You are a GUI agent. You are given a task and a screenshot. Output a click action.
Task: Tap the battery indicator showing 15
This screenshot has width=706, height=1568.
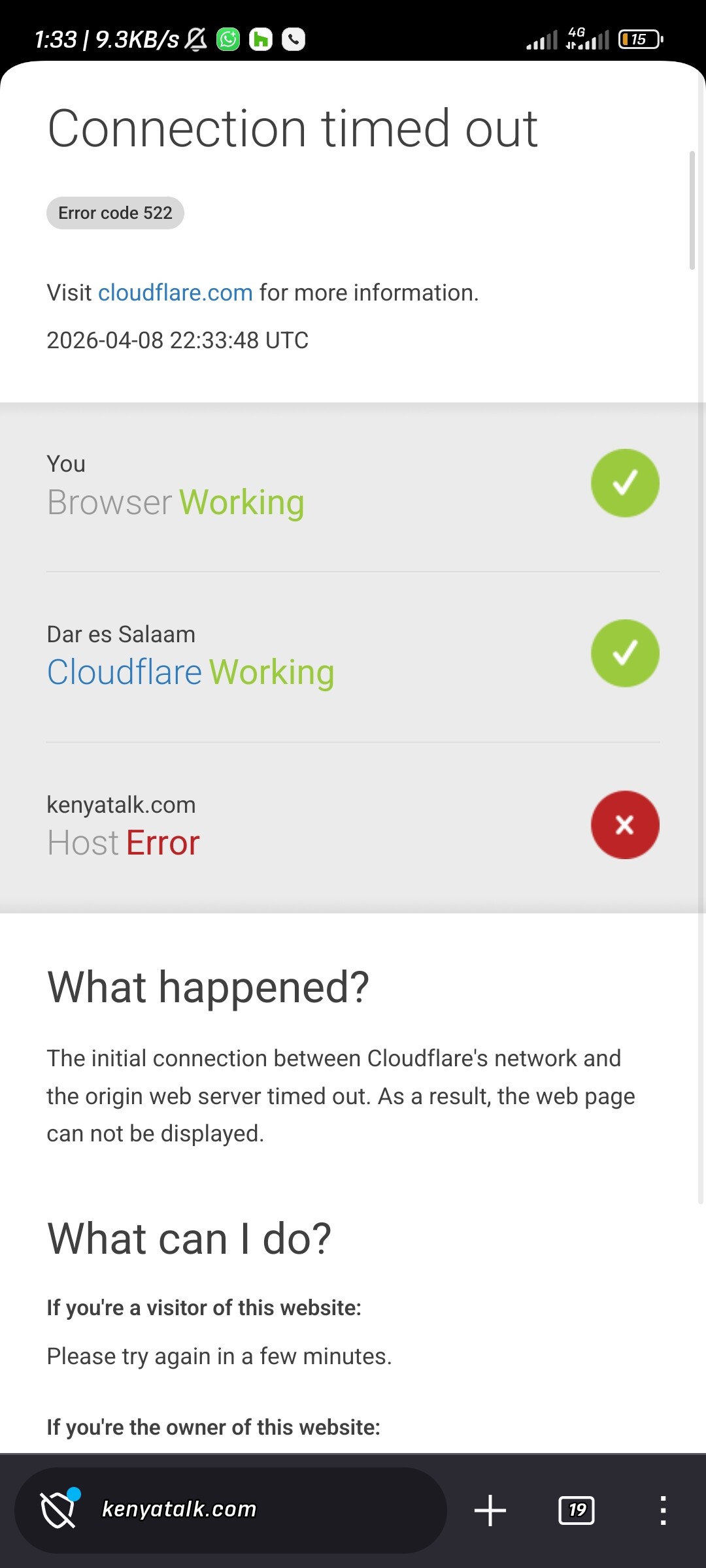point(641,40)
